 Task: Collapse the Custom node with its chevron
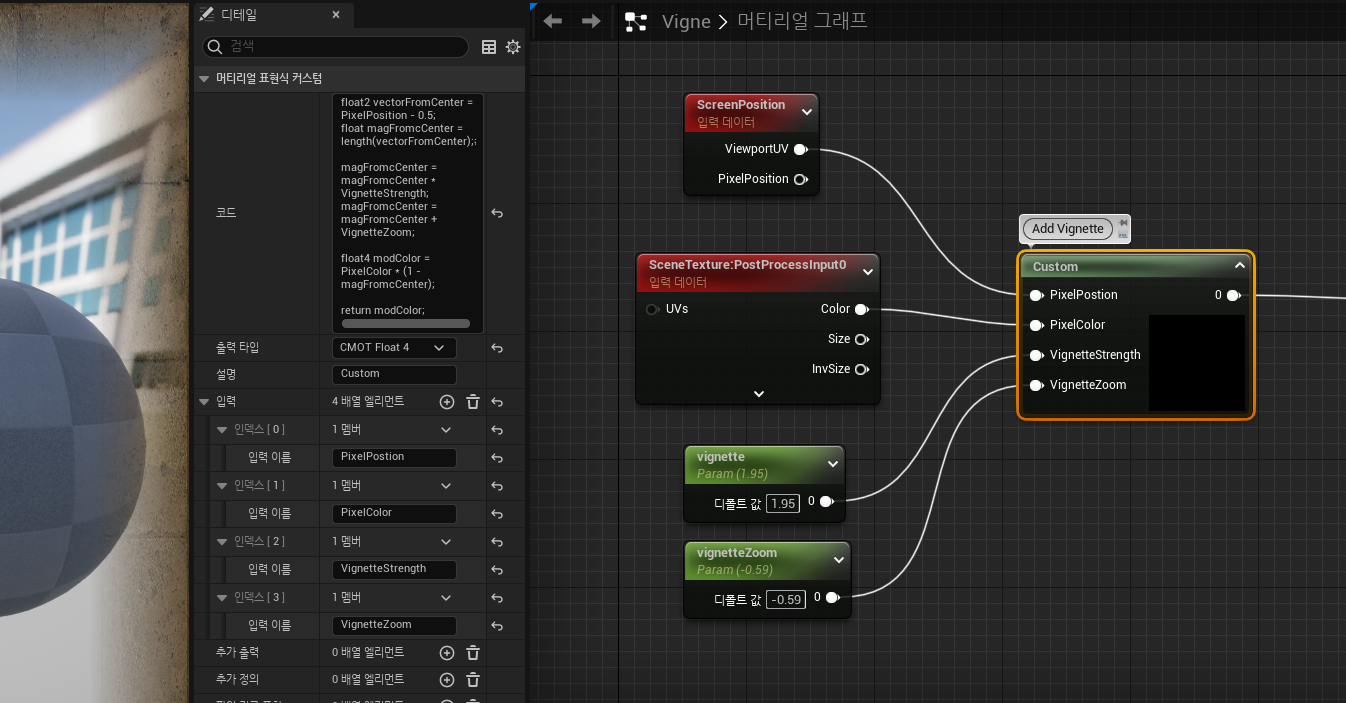[1240, 265]
